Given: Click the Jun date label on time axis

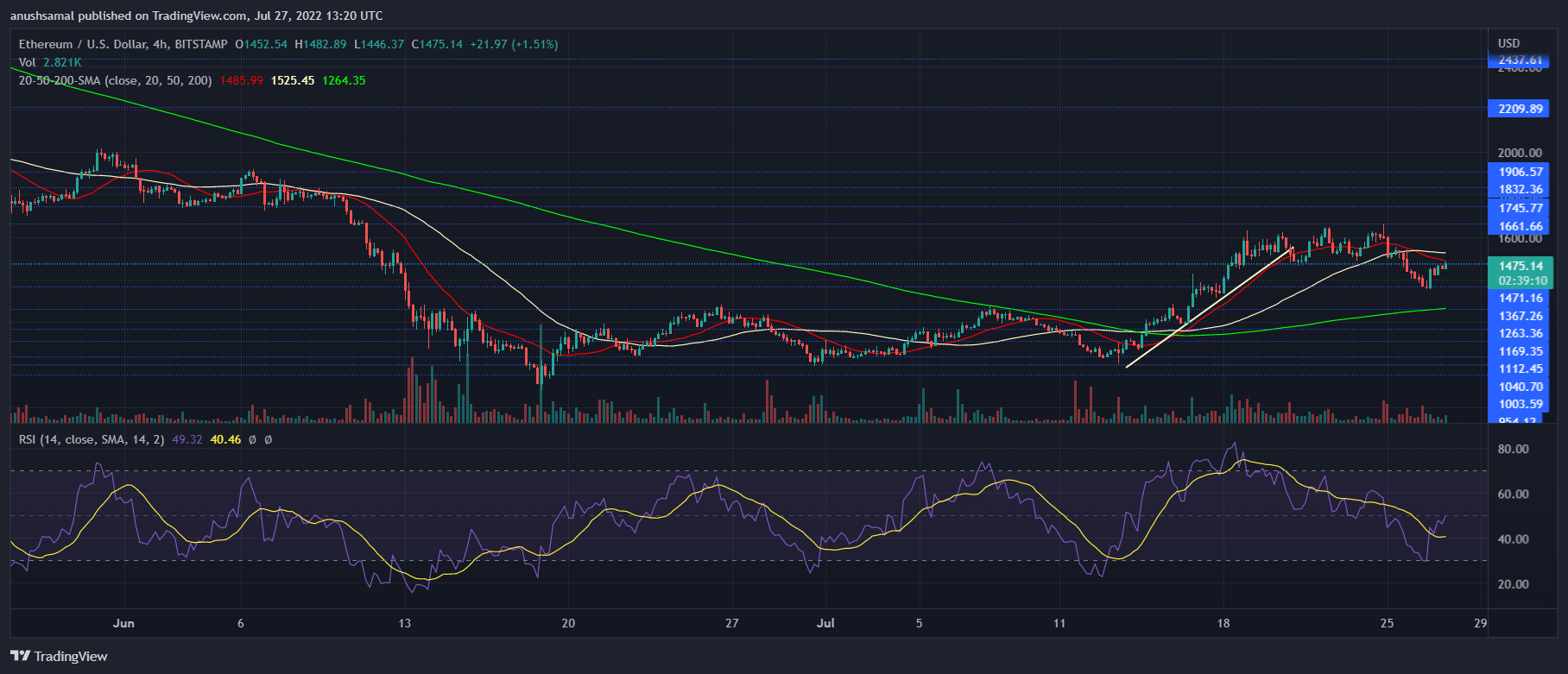Looking at the screenshot, I should (123, 623).
